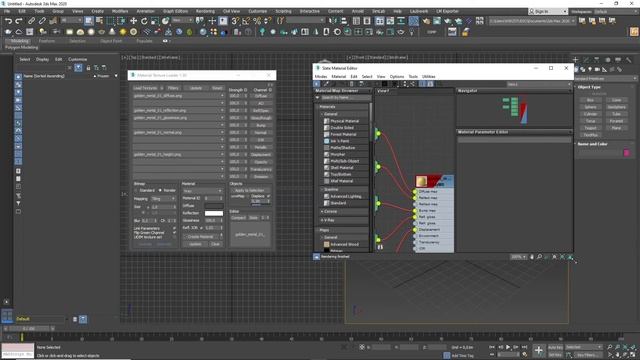Click the pink object color swatch
Screen dimensions: 640x360
pos(627,153)
